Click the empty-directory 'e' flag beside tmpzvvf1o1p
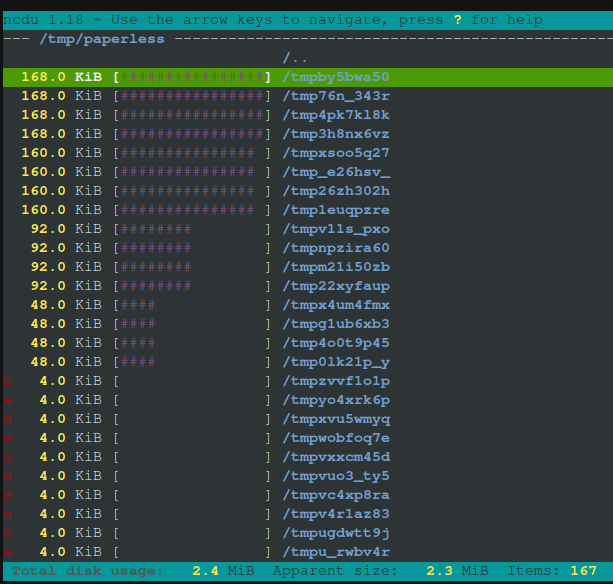Screen dimensions: 613x584 tap(8, 381)
